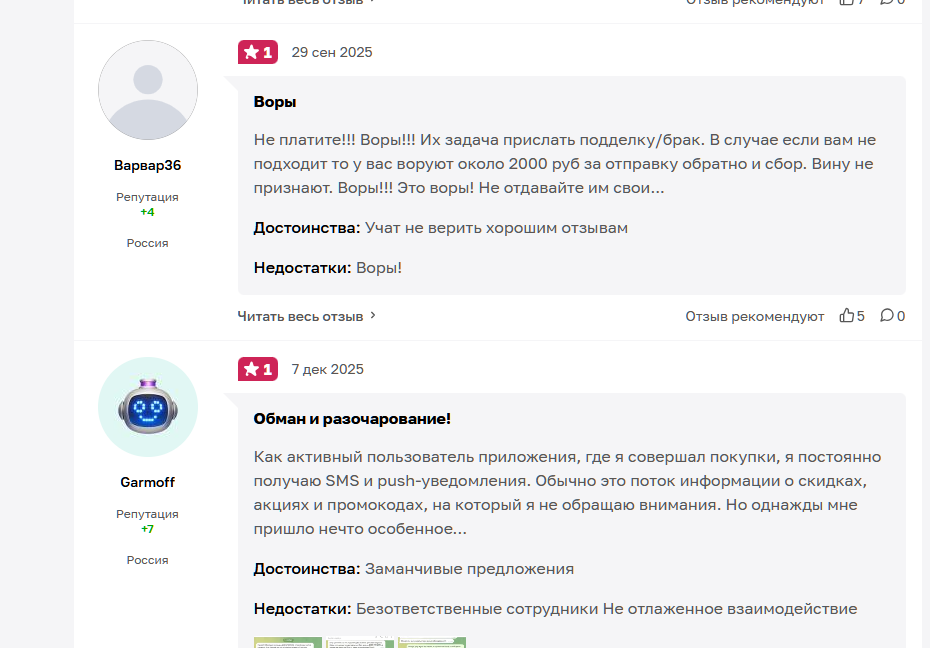Open comments icon on Варвар36's review
This screenshot has height=648, width=930.
click(x=887, y=315)
